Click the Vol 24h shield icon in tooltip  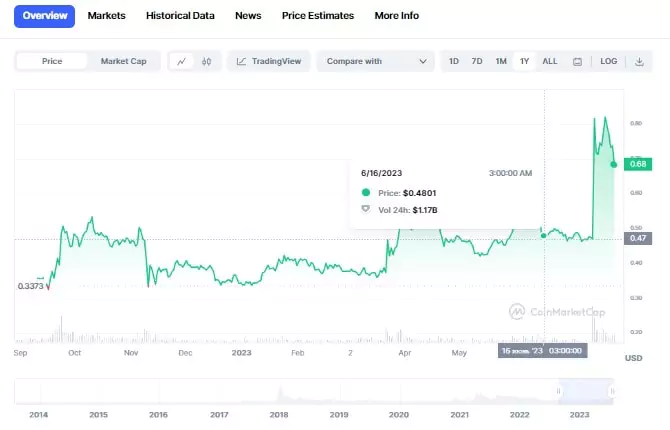(366, 210)
